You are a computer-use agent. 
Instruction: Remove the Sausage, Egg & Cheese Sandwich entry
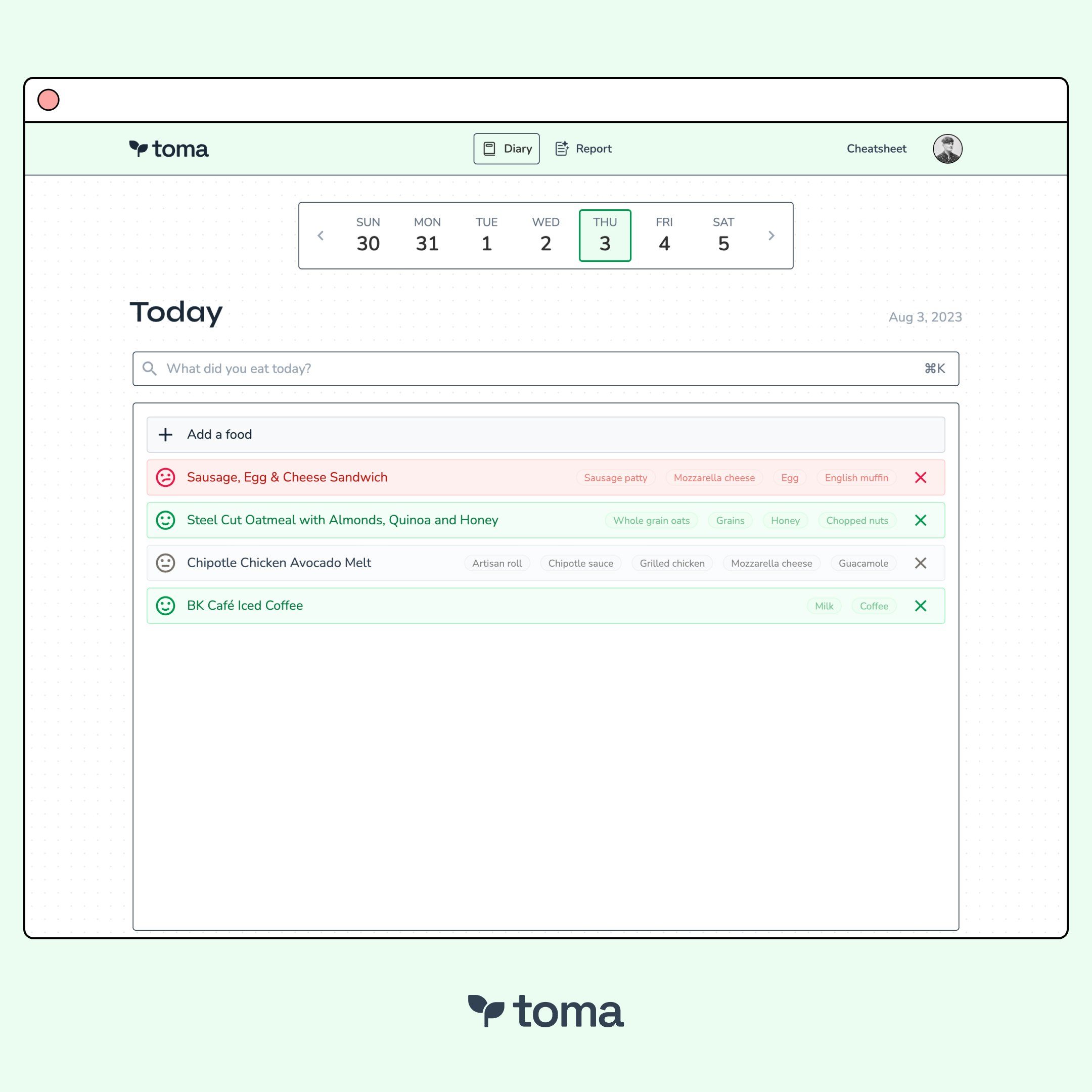point(920,478)
